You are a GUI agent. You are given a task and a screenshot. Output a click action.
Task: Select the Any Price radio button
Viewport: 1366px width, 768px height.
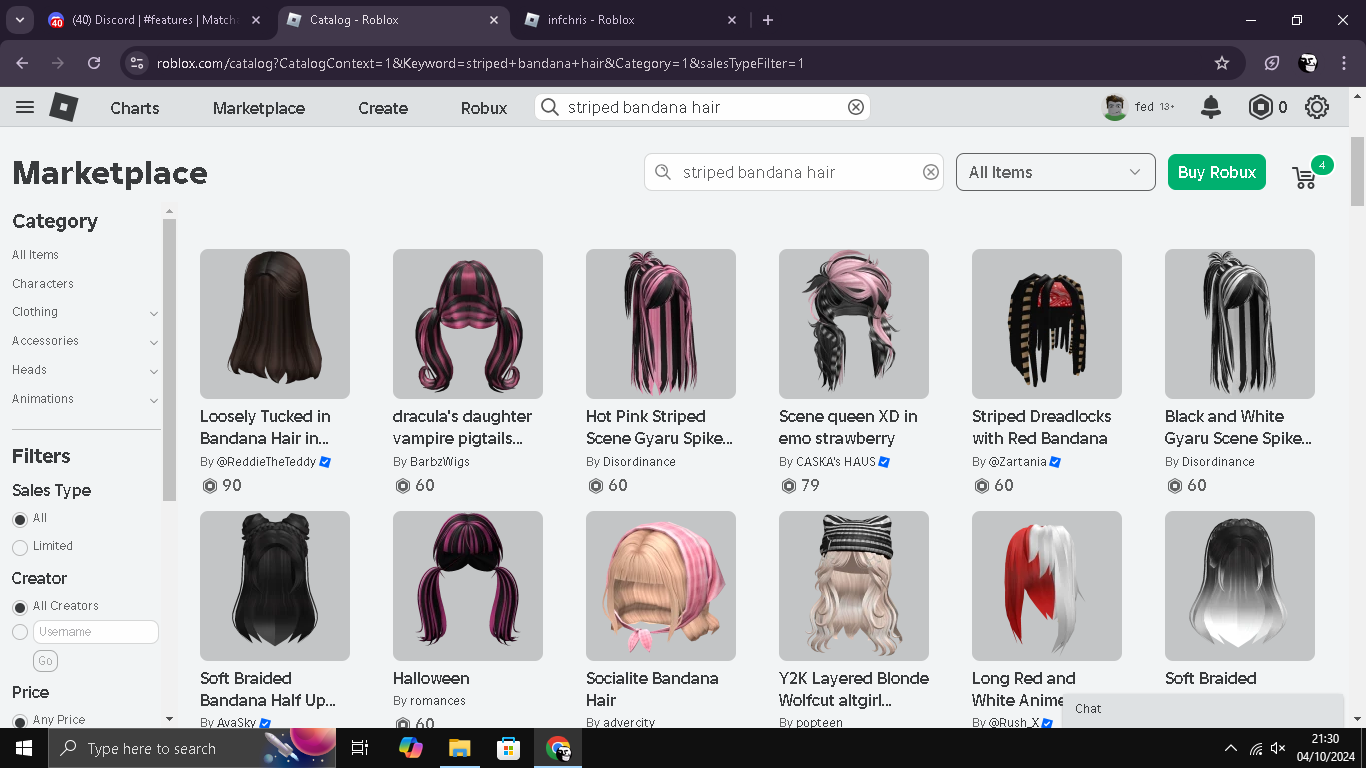20,721
